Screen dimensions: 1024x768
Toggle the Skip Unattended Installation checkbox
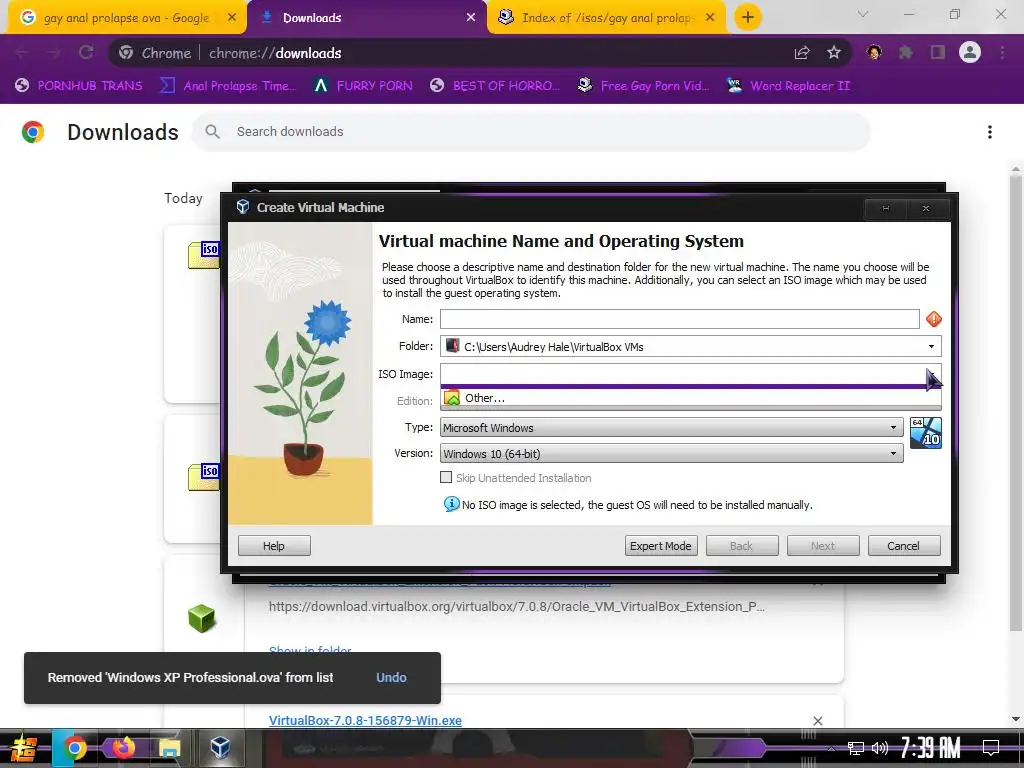pos(446,477)
